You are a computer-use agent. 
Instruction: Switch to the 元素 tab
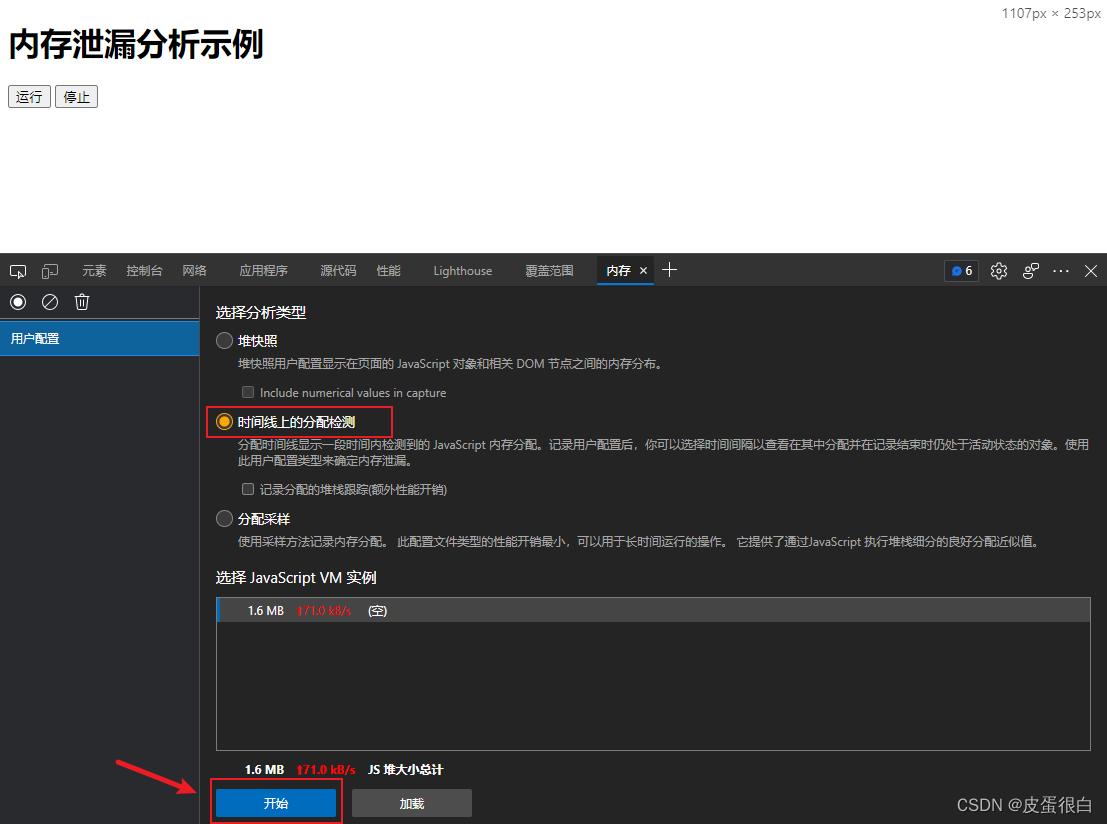point(94,271)
